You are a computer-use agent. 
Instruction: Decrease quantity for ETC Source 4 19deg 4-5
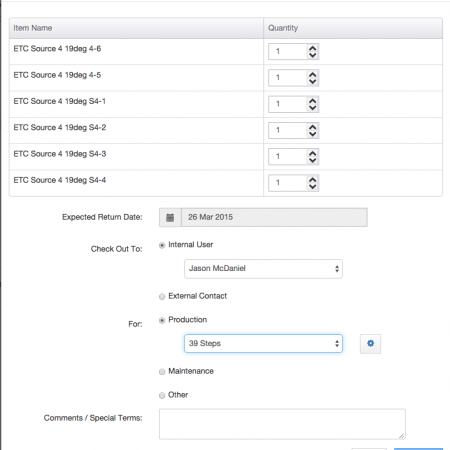click(x=312, y=81)
